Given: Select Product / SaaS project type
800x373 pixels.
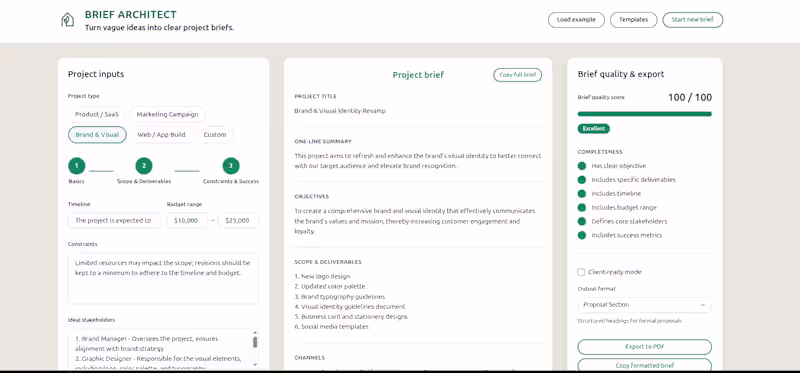Looking at the screenshot, I should (x=96, y=114).
